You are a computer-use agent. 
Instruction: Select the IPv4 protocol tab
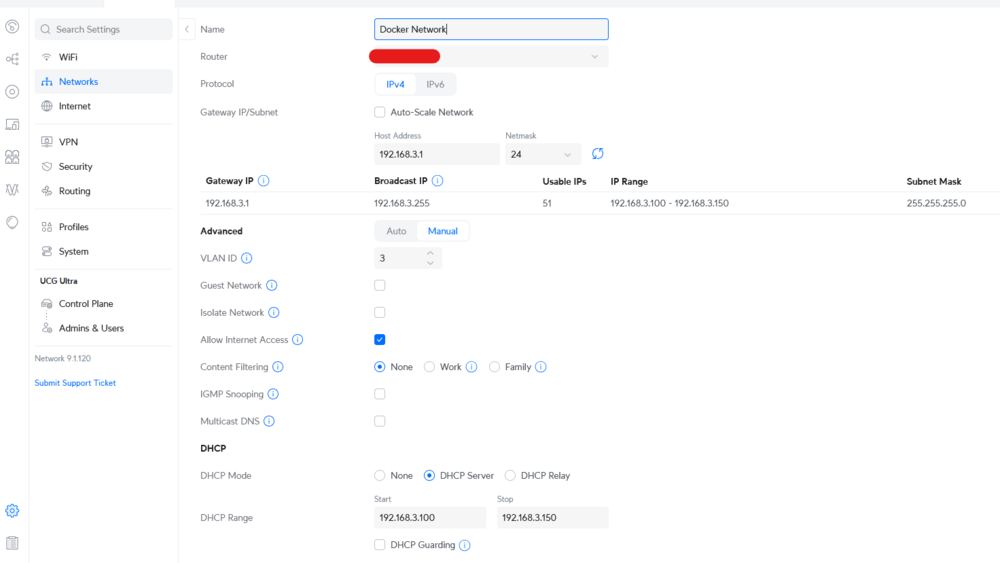point(395,84)
